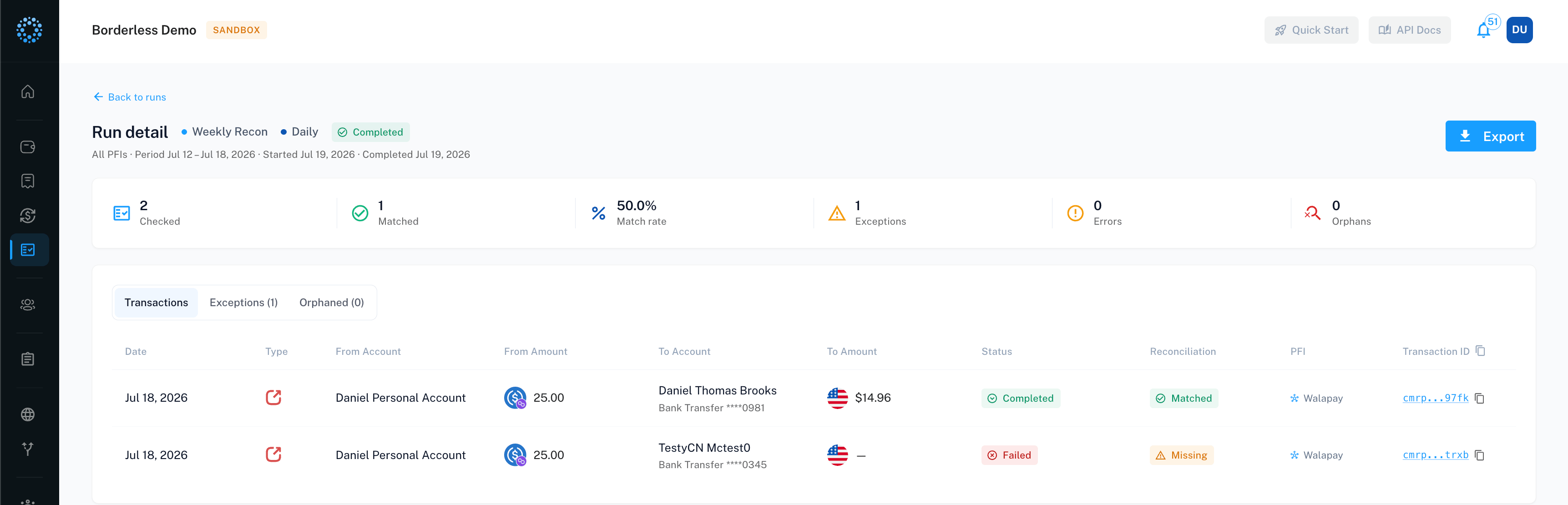Image resolution: width=1568 pixels, height=505 pixels.
Task: Click the Completed run status badge
Action: tap(371, 132)
